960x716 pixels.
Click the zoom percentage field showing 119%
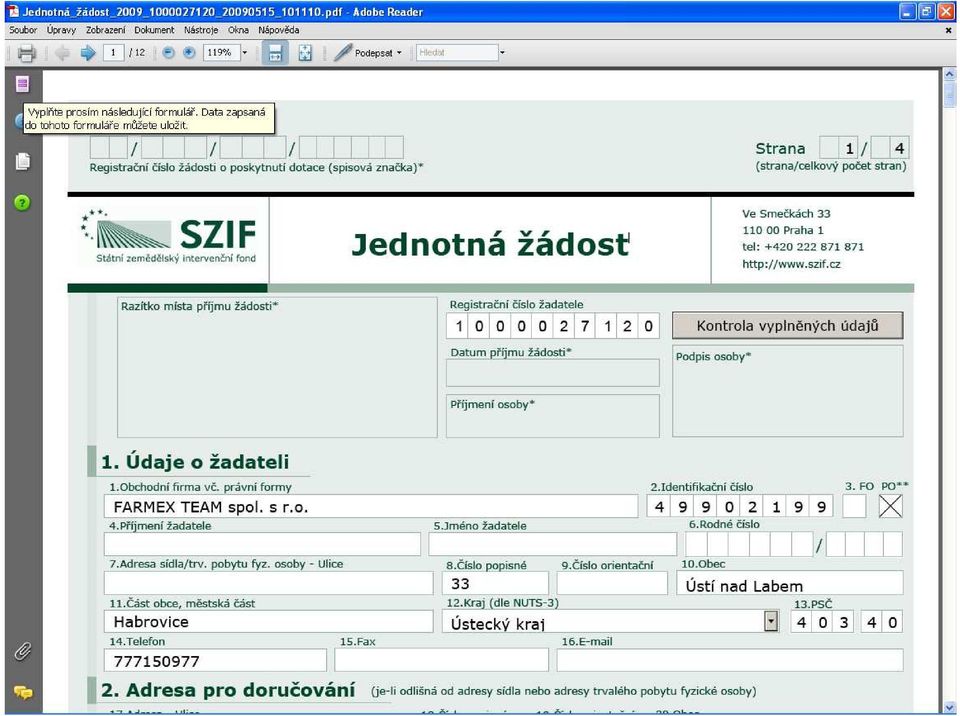(220, 53)
